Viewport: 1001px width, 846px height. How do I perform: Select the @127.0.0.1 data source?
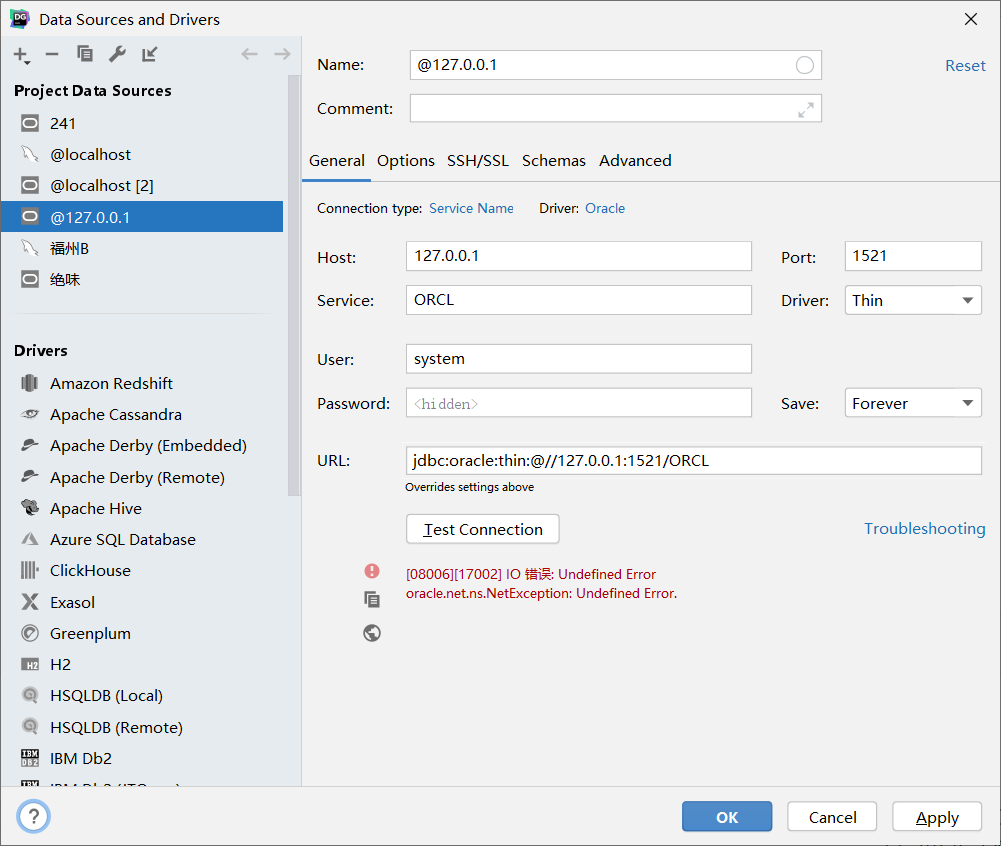[x=142, y=217]
